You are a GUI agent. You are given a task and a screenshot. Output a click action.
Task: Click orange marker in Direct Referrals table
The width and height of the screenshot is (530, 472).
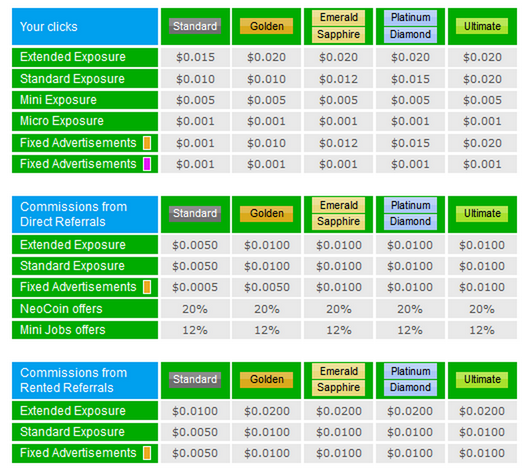click(147, 287)
